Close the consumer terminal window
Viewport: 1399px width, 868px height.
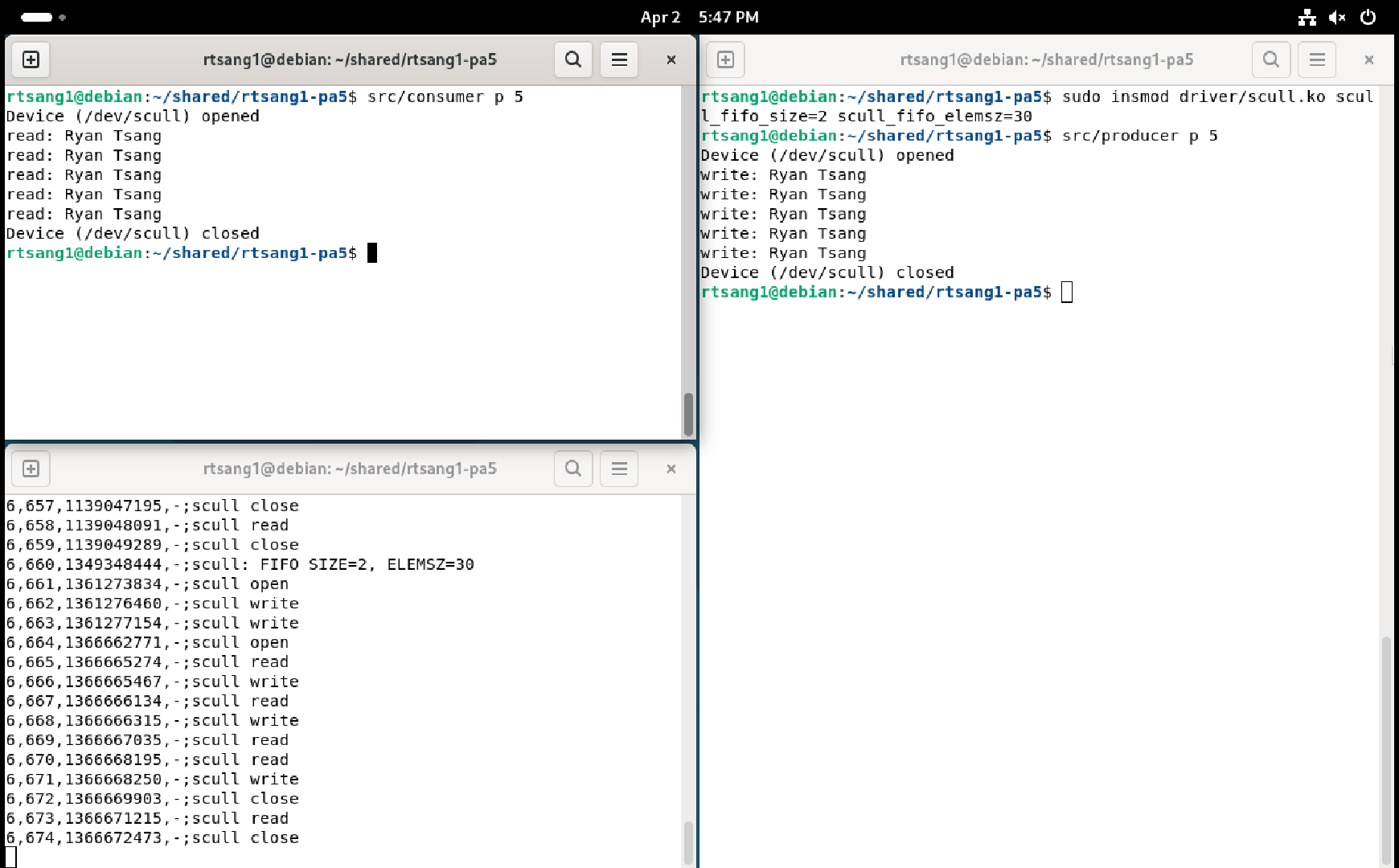(x=671, y=59)
